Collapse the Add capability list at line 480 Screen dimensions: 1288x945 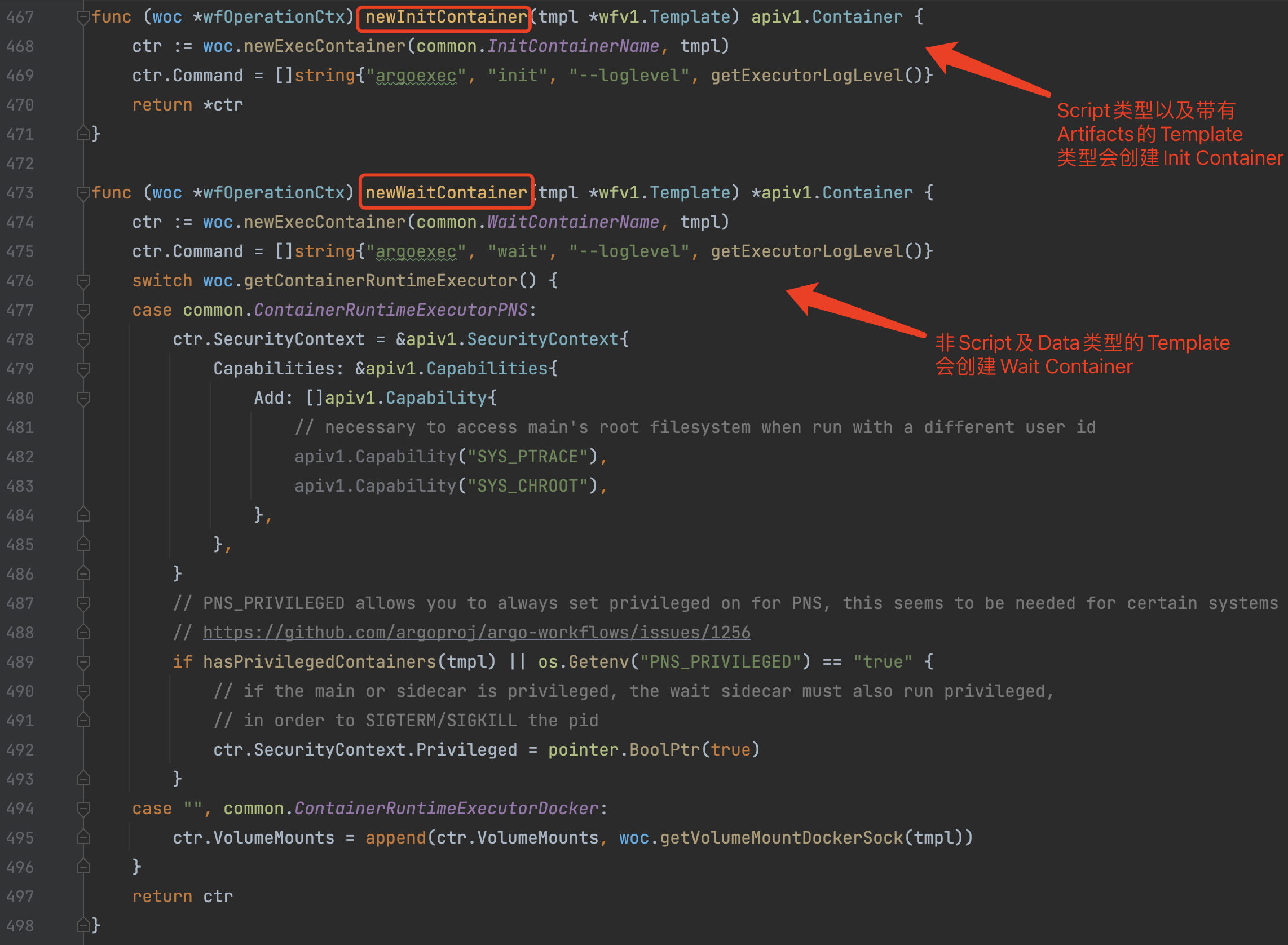point(83,398)
